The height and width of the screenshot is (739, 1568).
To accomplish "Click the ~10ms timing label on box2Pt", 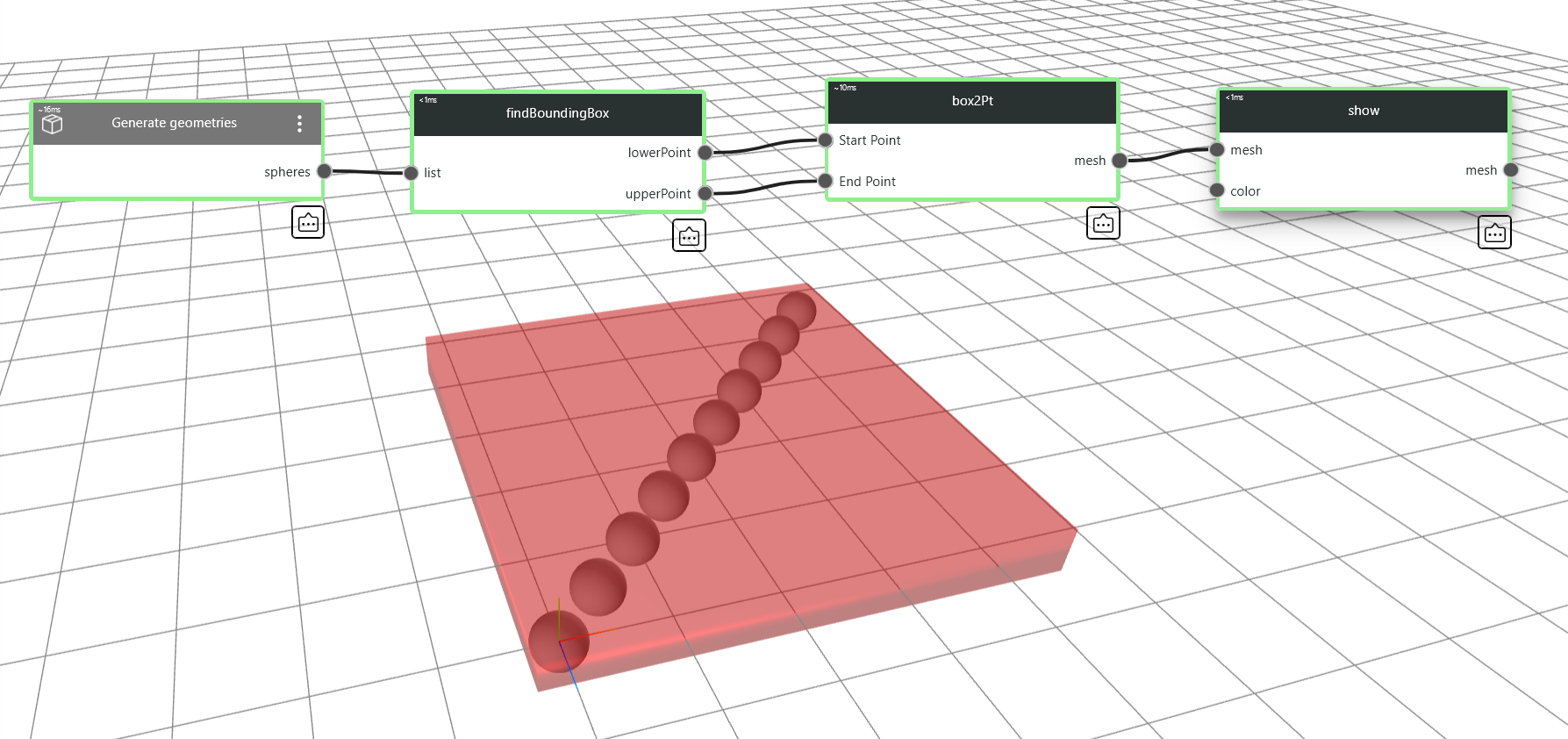I will pyautogui.click(x=845, y=88).
